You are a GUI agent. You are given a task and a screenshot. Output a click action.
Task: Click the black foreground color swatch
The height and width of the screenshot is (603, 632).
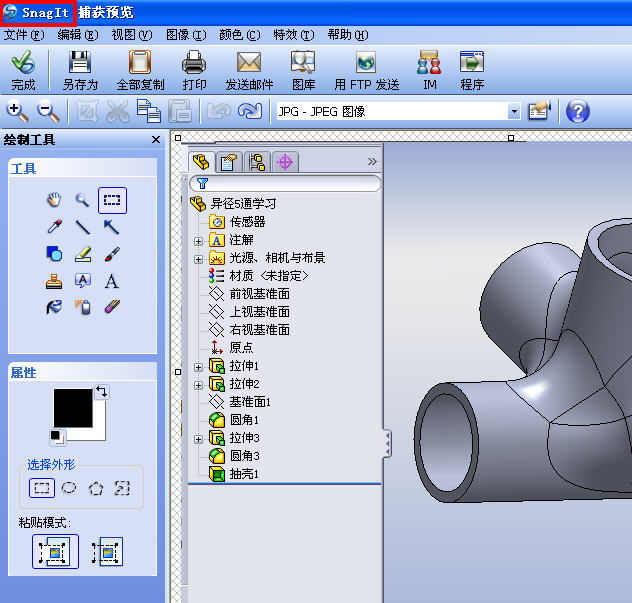pyautogui.click(x=73, y=408)
